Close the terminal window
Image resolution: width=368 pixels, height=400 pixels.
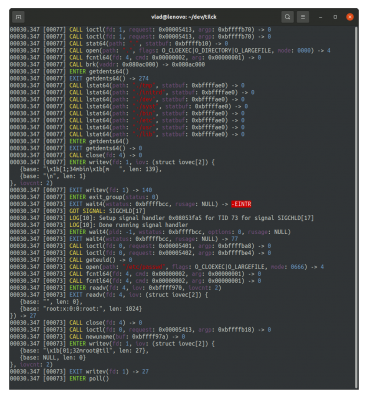coord(350,17)
